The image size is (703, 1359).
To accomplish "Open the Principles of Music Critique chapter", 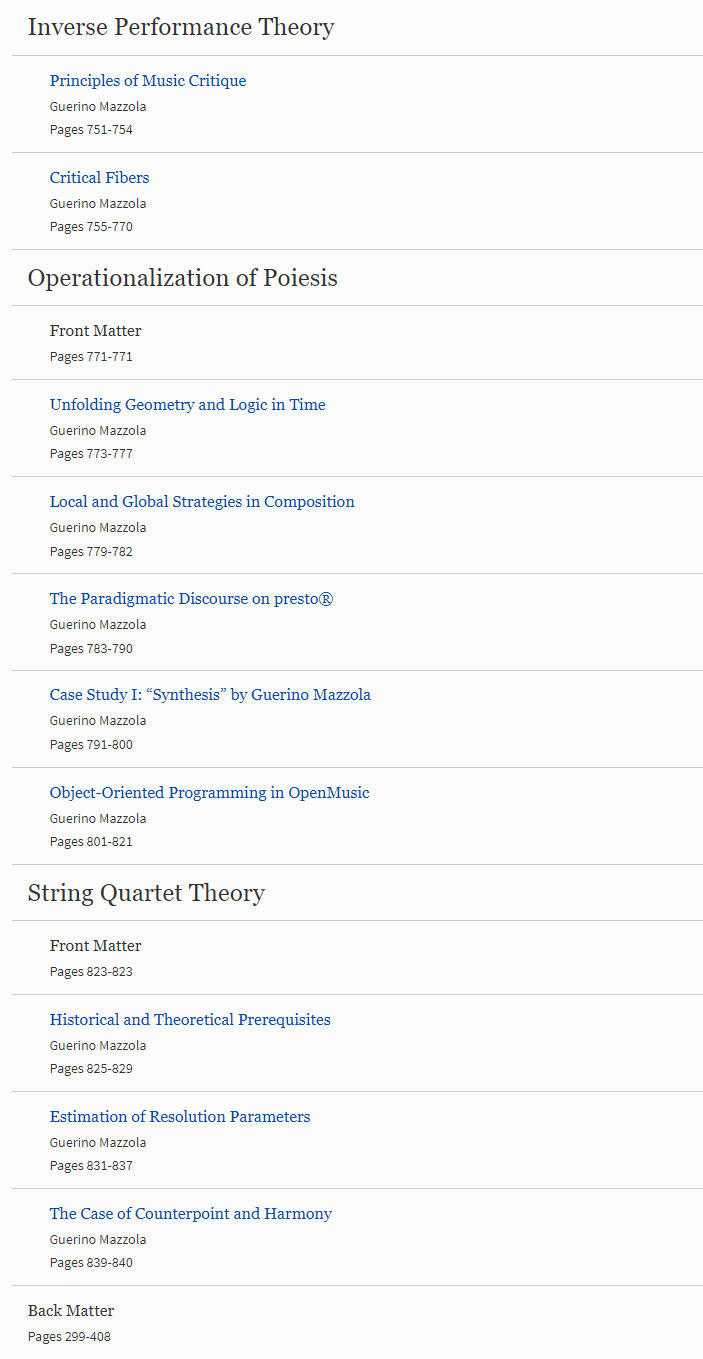I will coord(148,81).
